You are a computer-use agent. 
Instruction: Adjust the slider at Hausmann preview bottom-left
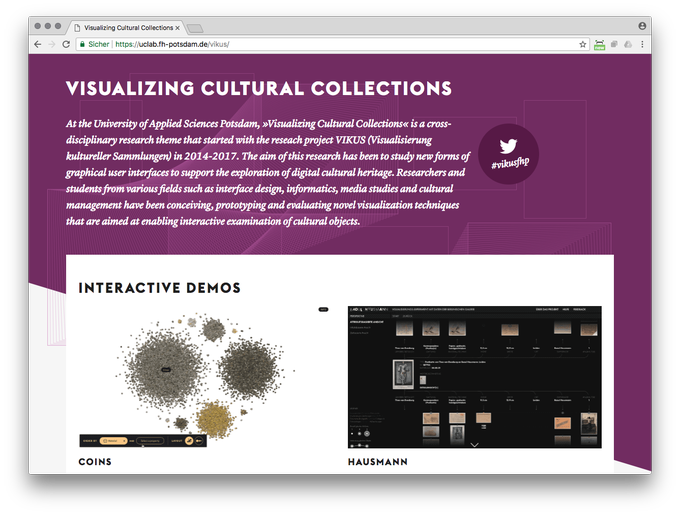pyautogui.click(x=360, y=445)
